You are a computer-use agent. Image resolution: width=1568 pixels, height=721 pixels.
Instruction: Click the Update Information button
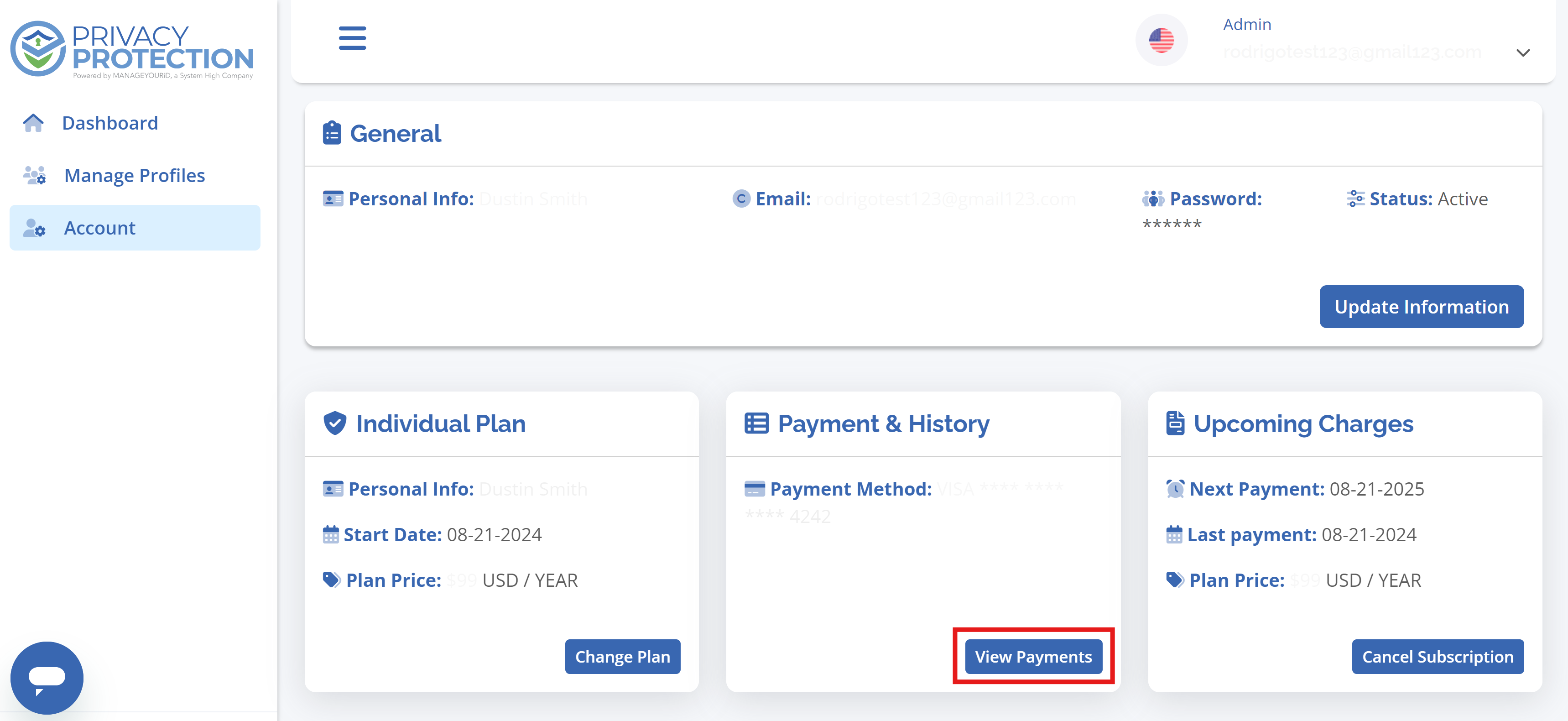(x=1421, y=306)
